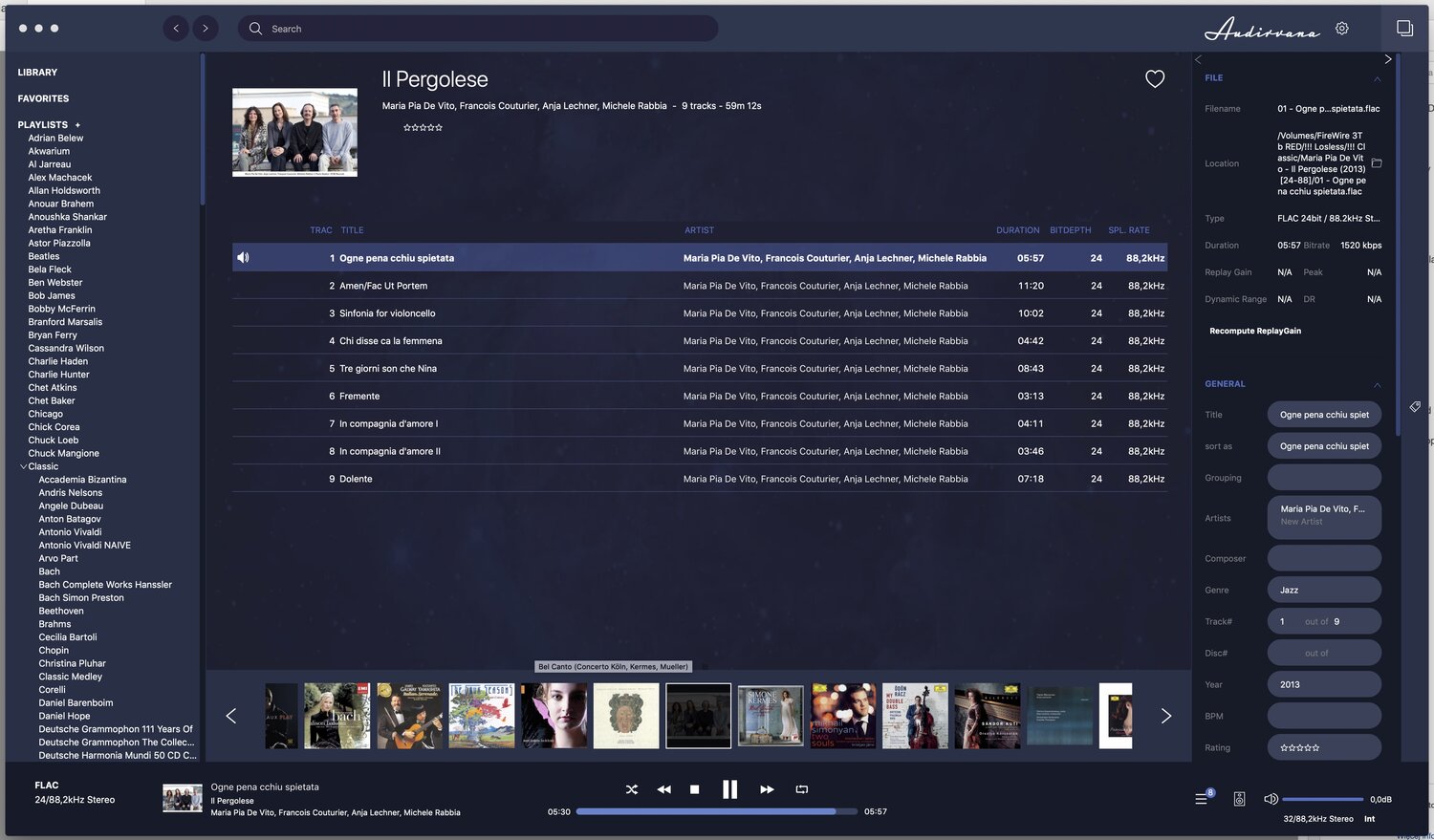Sort tracks by DURATION column

(x=1017, y=230)
